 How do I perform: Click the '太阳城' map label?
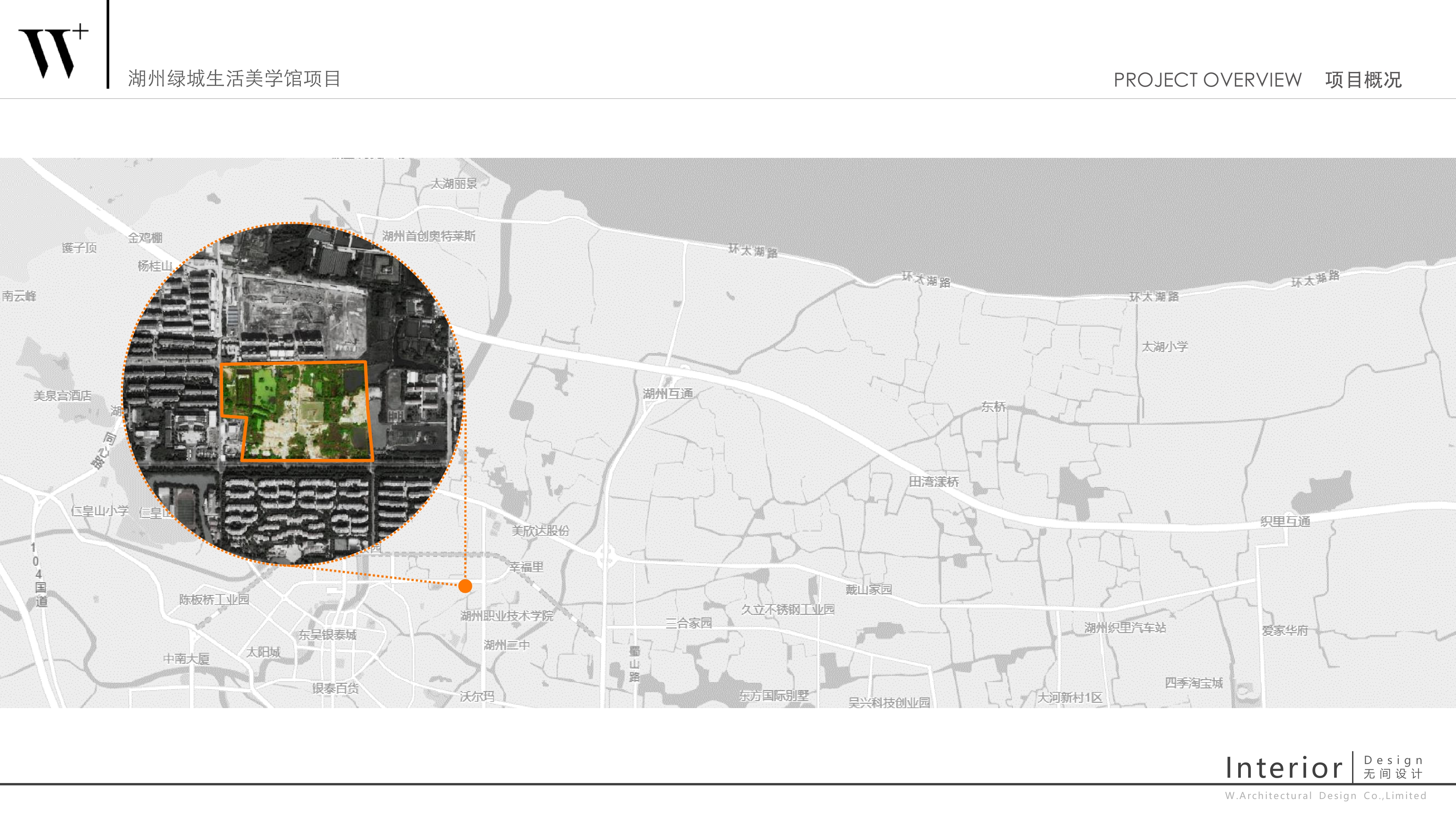tap(263, 652)
